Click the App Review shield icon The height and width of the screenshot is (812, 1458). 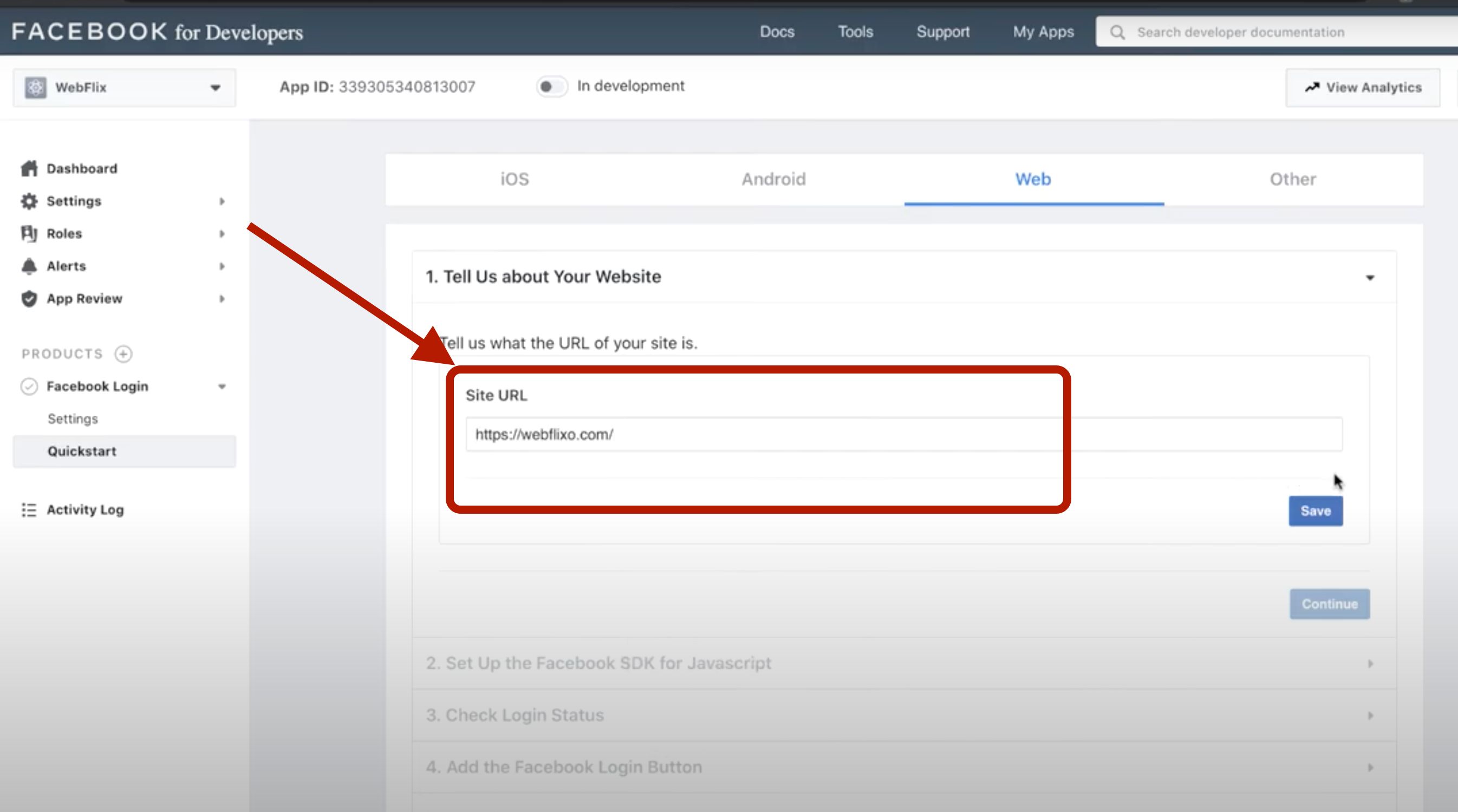tap(29, 299)
